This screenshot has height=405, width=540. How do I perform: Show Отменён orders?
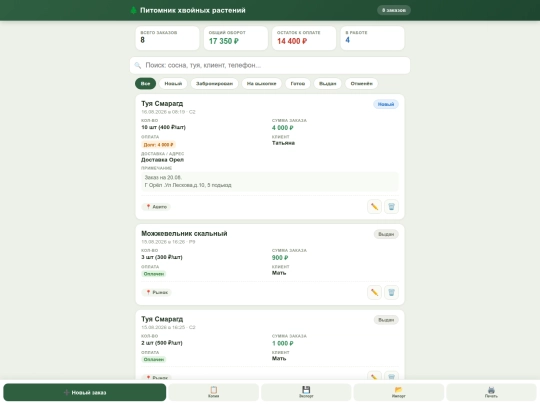pos(361,84)
